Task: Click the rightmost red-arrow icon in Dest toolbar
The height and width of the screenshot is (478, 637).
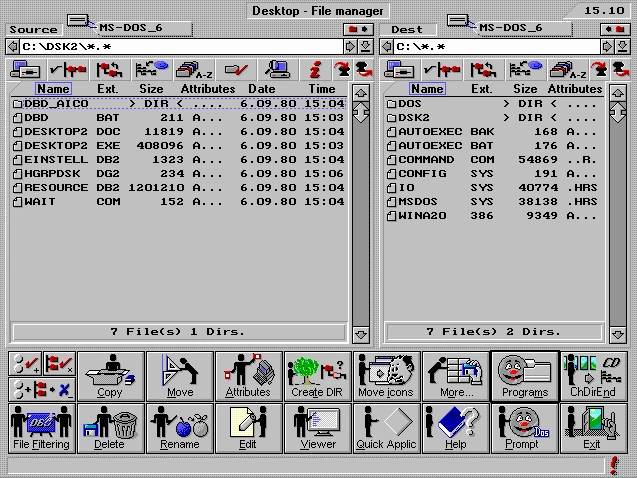Action: 620,70
